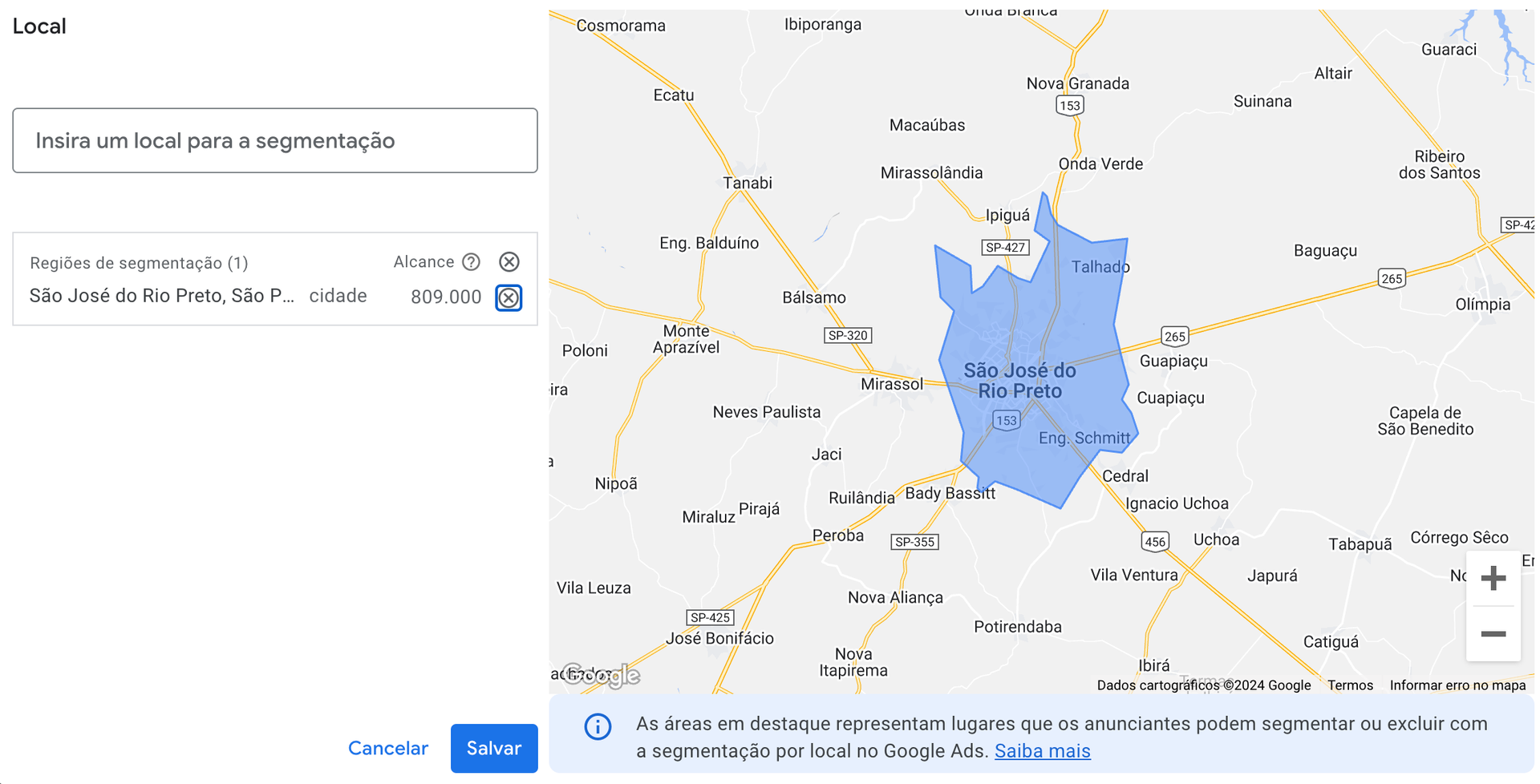The height and width of the screenshot is (784, 1540).
Task: Click Informar erro no mapa link
Action: [1457, 685]
